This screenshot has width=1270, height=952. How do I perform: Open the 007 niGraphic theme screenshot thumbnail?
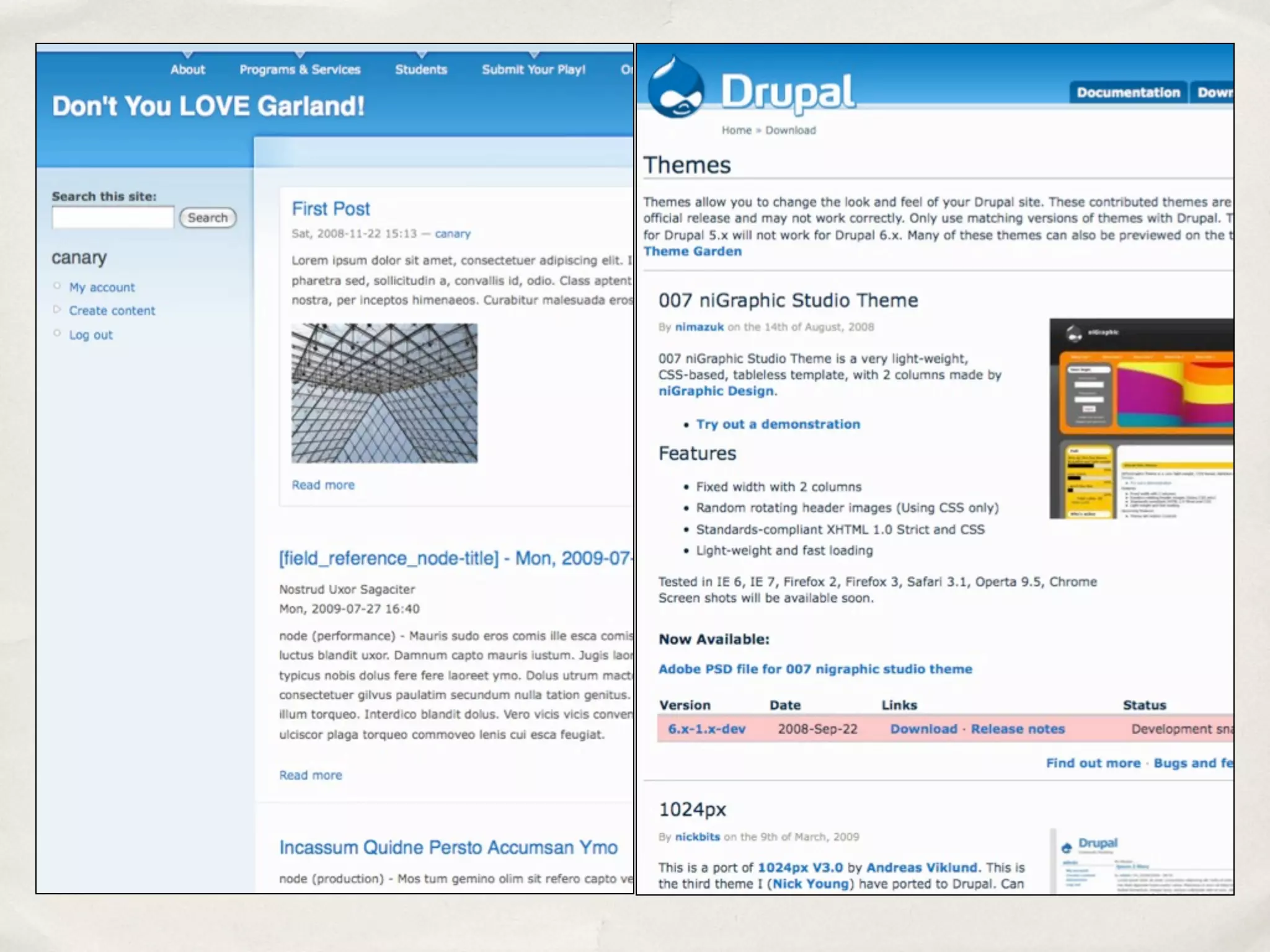pos(1141,418)
